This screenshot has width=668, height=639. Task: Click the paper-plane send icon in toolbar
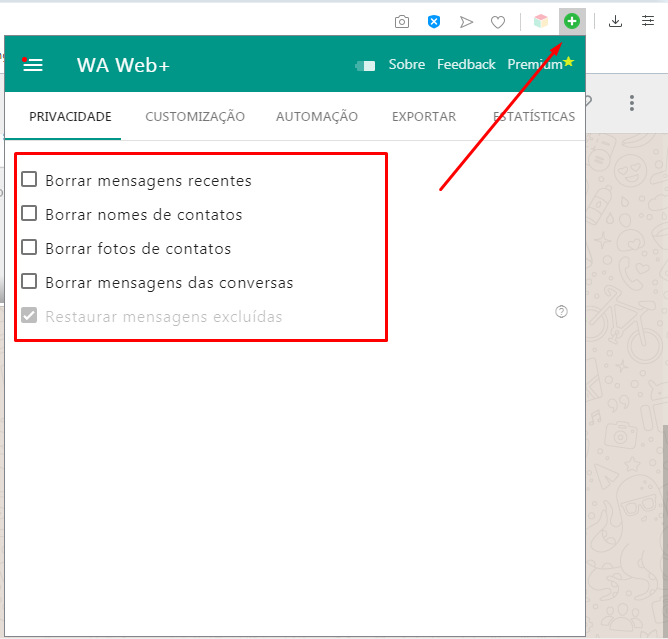466,21
